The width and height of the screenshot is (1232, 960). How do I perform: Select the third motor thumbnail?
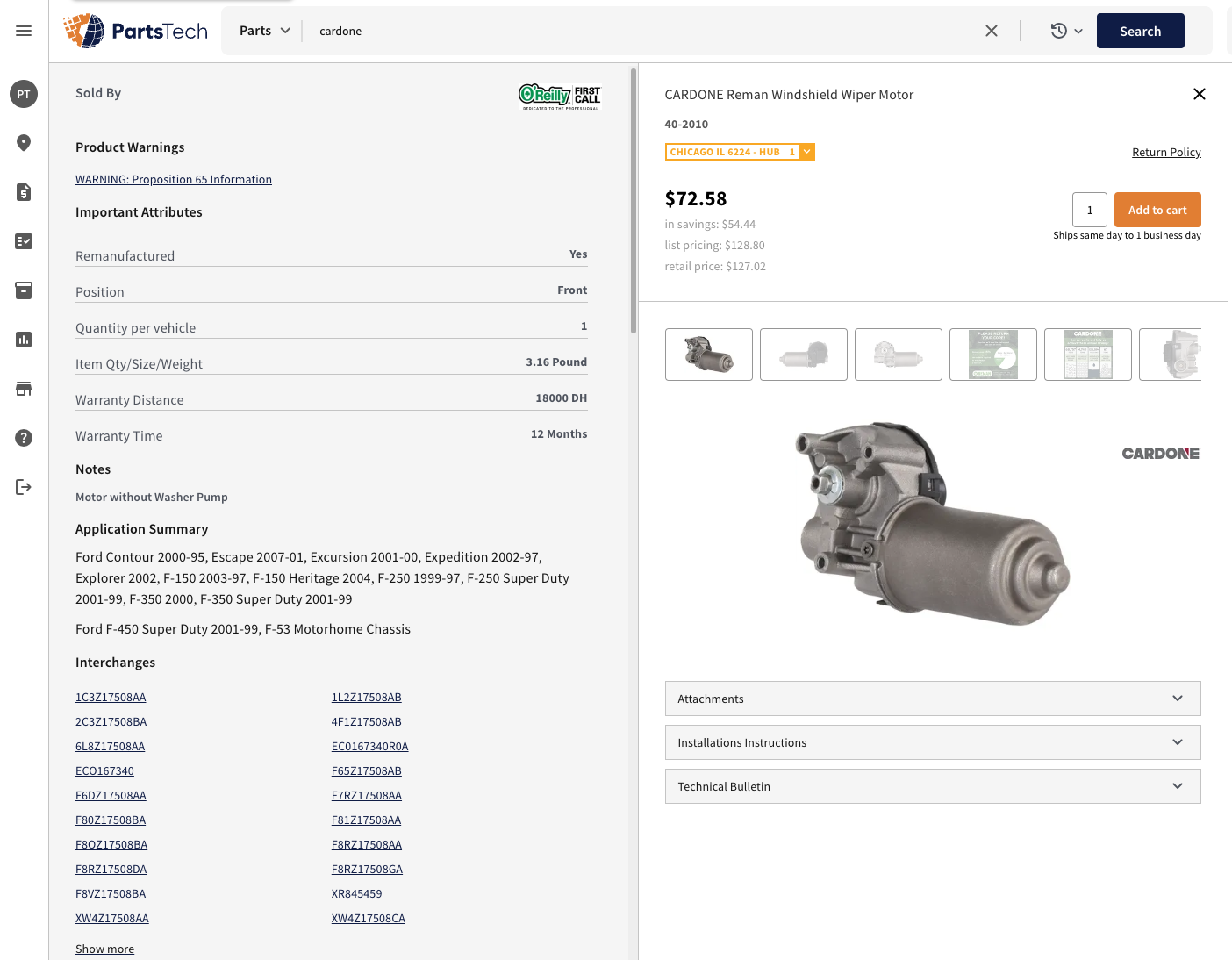coord(899,355)
